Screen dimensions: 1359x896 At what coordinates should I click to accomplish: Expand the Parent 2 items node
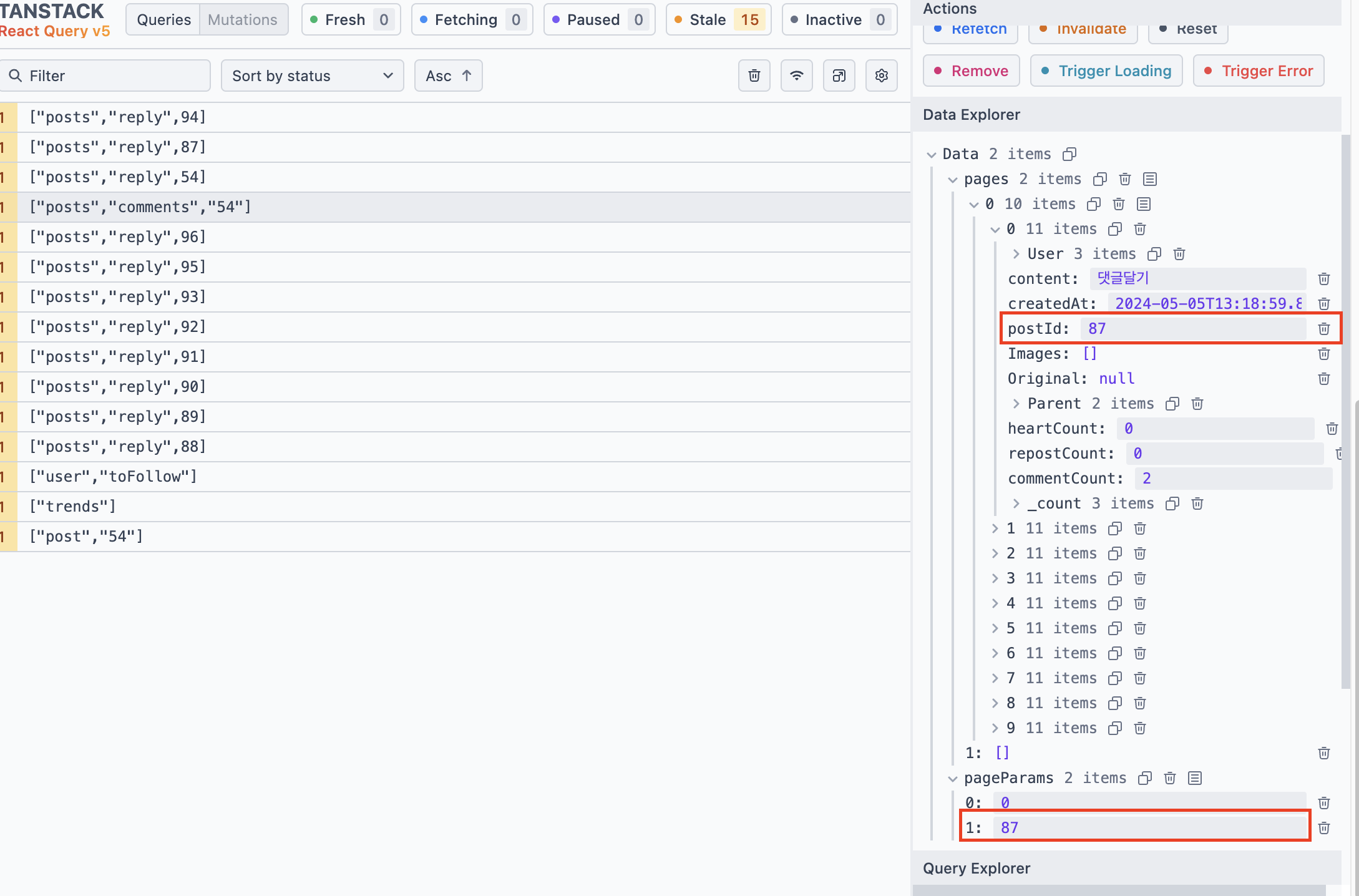1016,404
